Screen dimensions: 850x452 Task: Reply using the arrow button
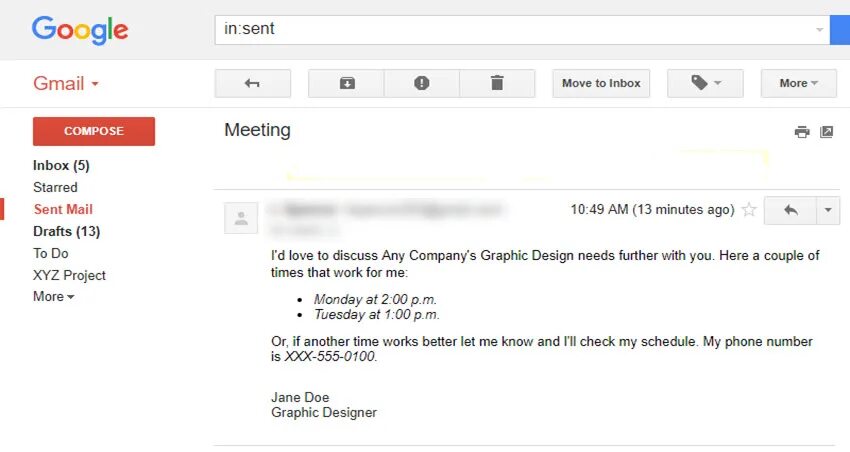[790, 210]
